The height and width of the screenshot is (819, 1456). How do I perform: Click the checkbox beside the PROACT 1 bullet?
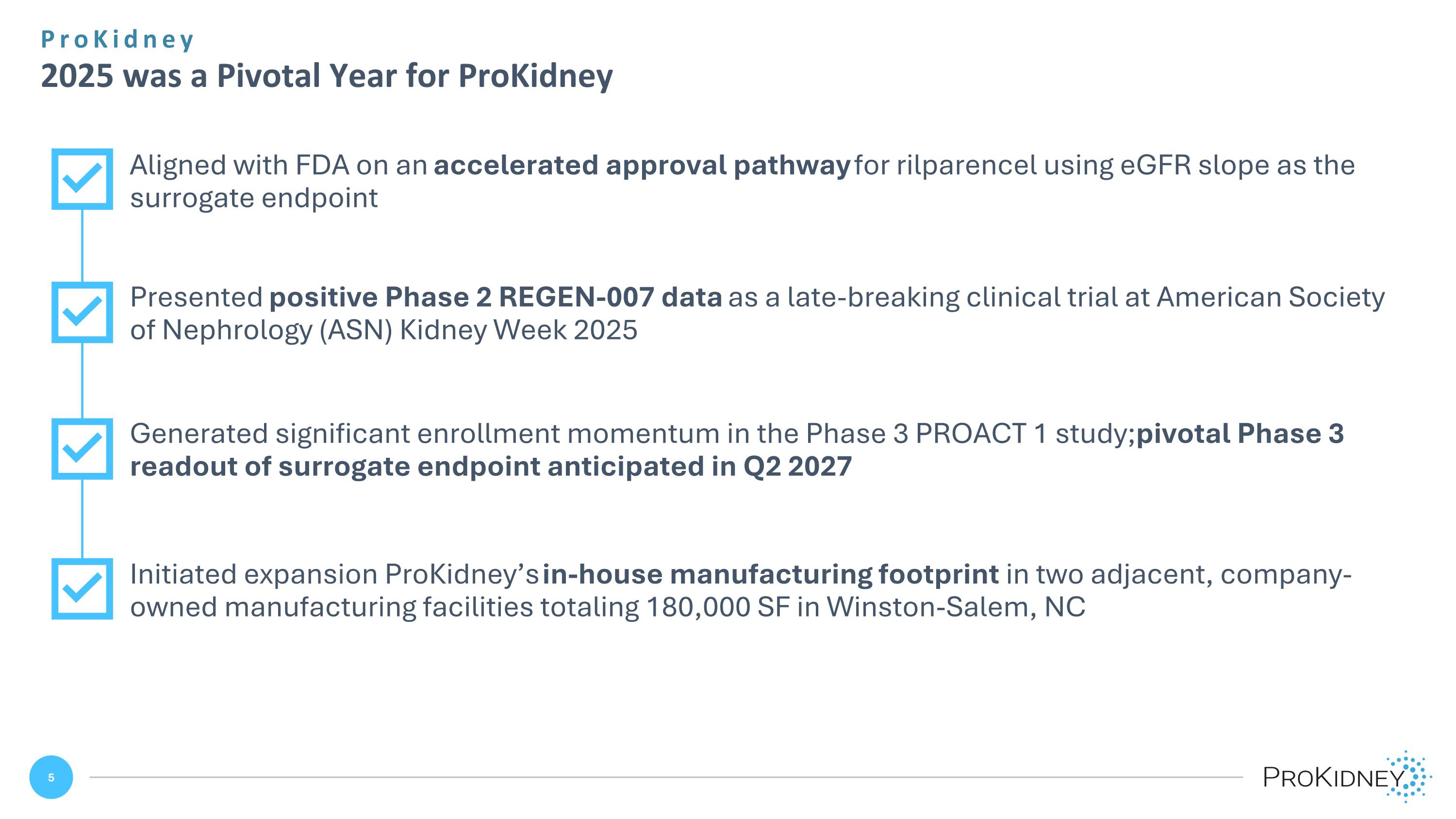82,449
